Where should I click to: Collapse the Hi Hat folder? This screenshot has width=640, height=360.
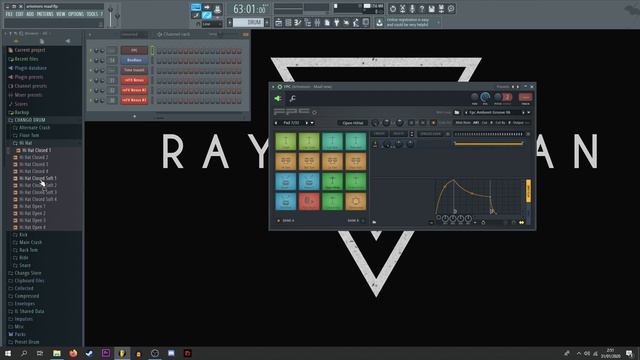pyautogui.click(x=25, y=143)
